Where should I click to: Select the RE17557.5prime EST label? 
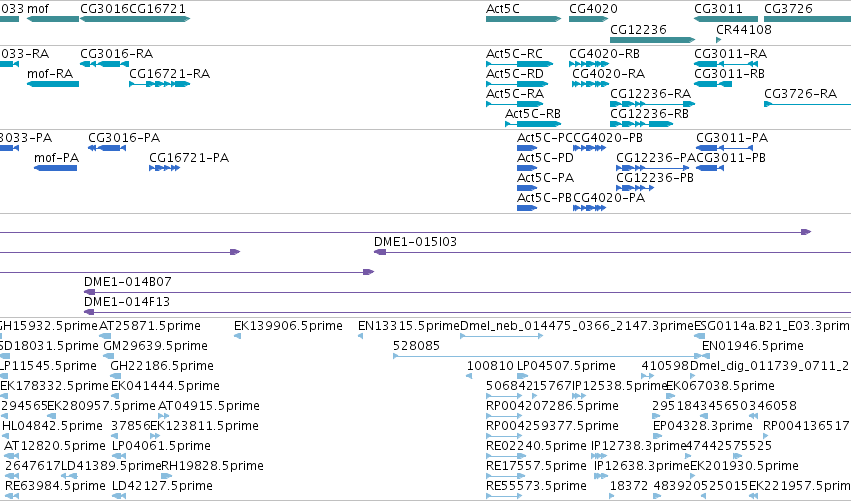point(536,466)
